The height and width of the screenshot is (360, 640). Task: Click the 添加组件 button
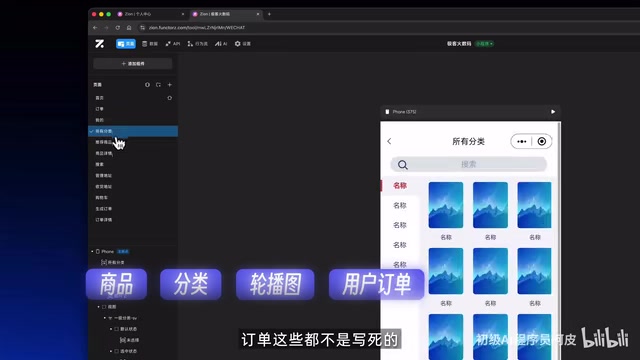133,64
